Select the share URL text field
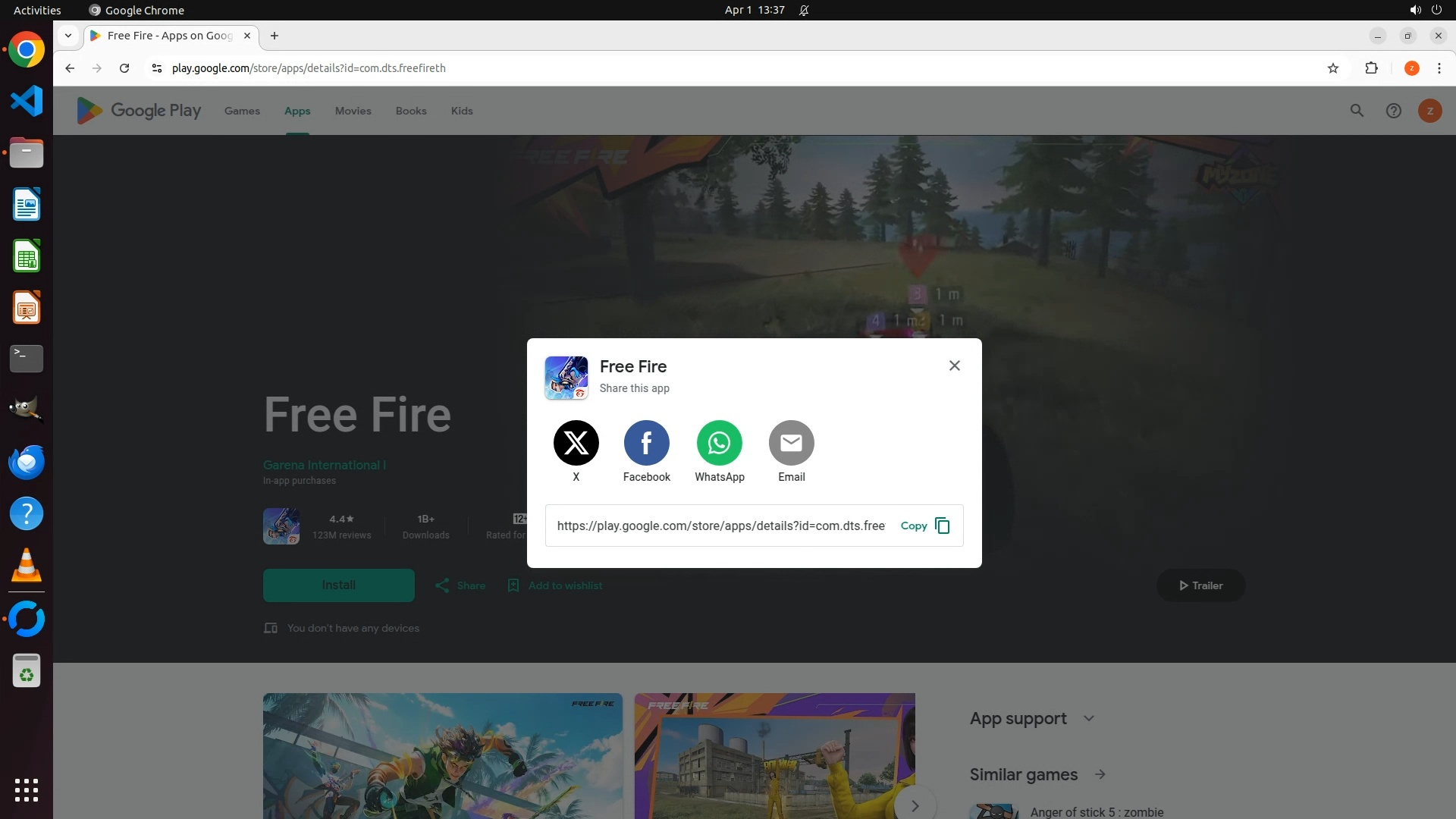 point(720,526)
